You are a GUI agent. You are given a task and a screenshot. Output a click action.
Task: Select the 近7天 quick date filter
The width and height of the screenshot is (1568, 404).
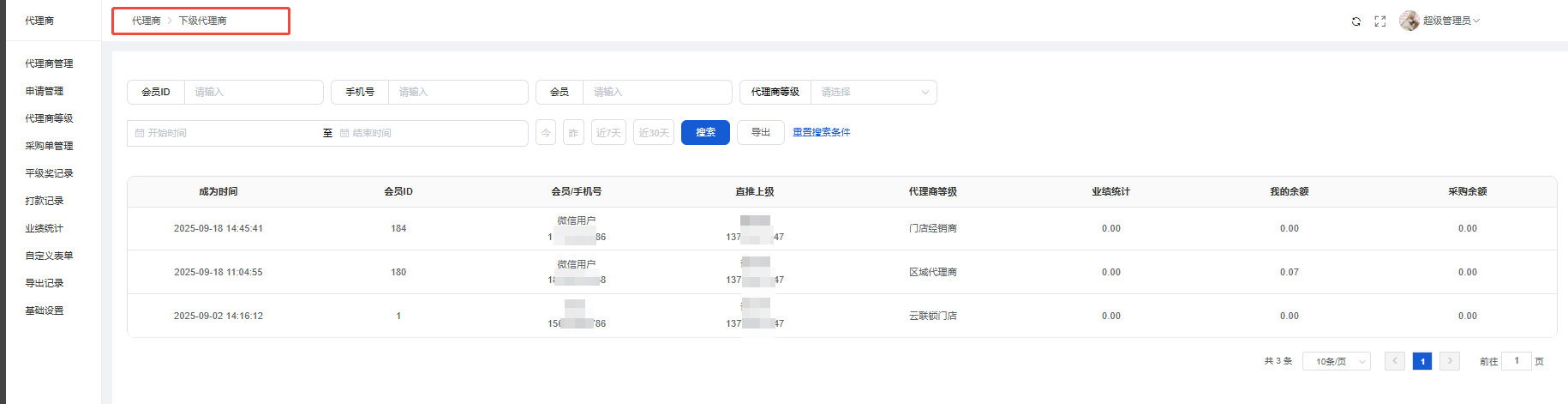[608, 133]
